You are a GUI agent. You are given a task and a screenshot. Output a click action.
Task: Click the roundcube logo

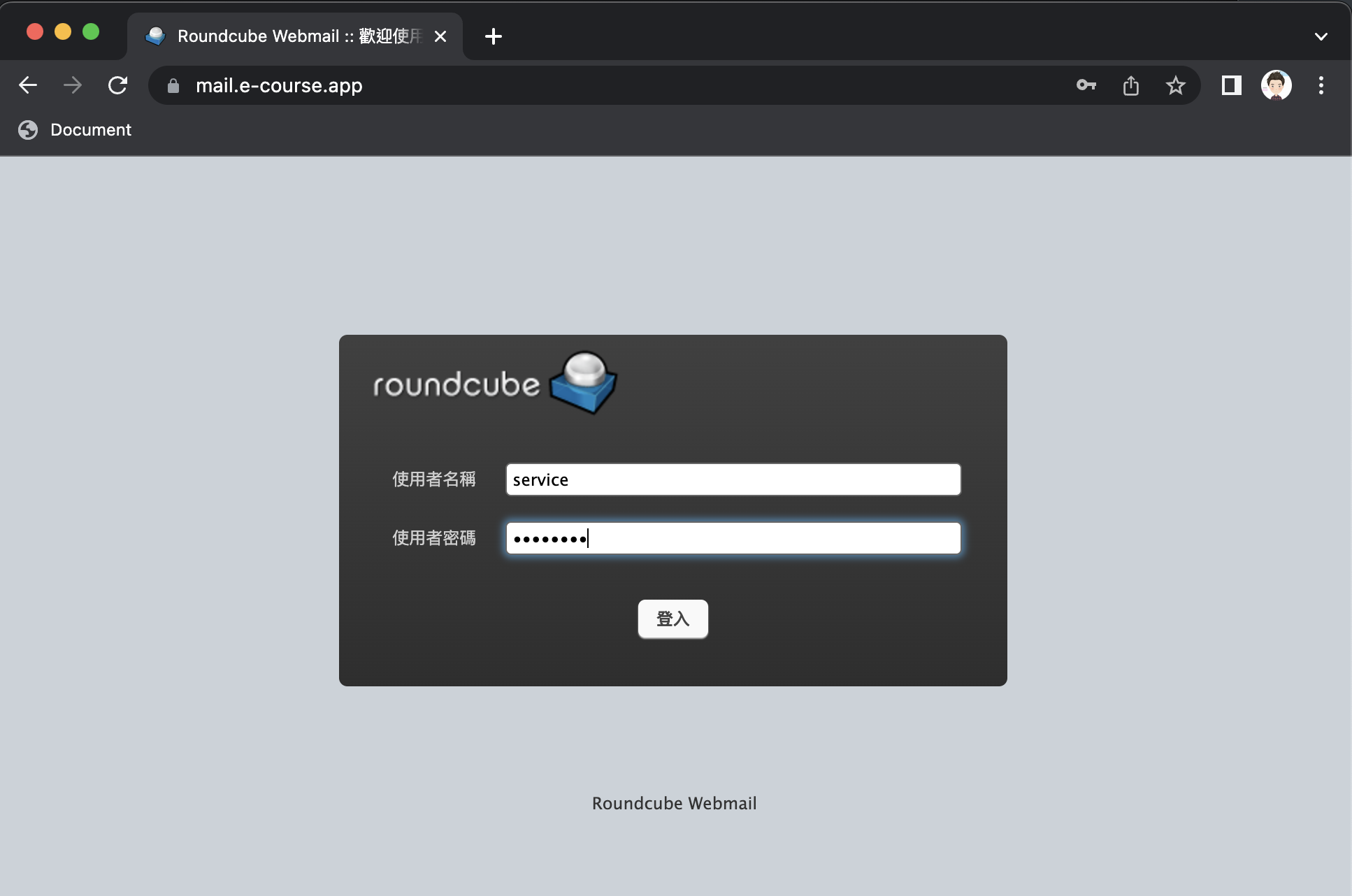point(495,383)
